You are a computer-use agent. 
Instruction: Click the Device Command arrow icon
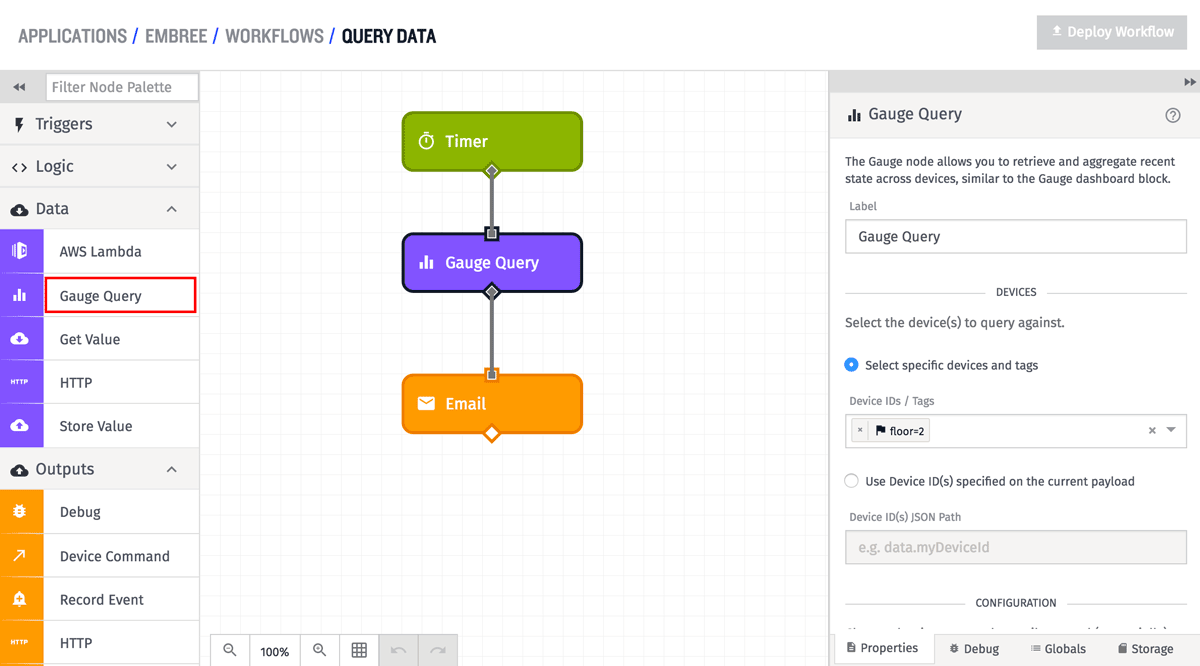[x=21, y=556]
